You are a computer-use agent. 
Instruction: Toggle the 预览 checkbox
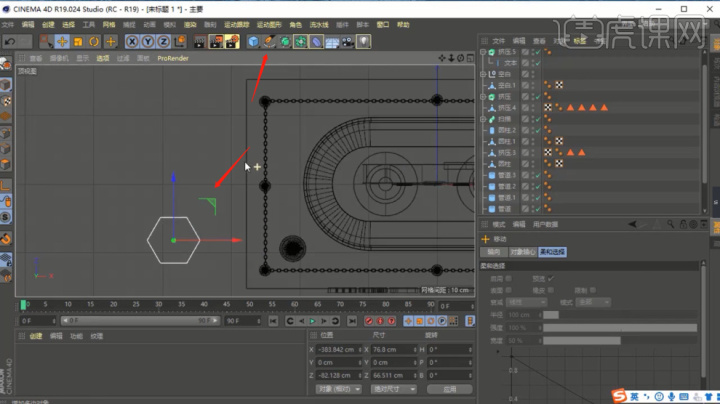[551, 279]
